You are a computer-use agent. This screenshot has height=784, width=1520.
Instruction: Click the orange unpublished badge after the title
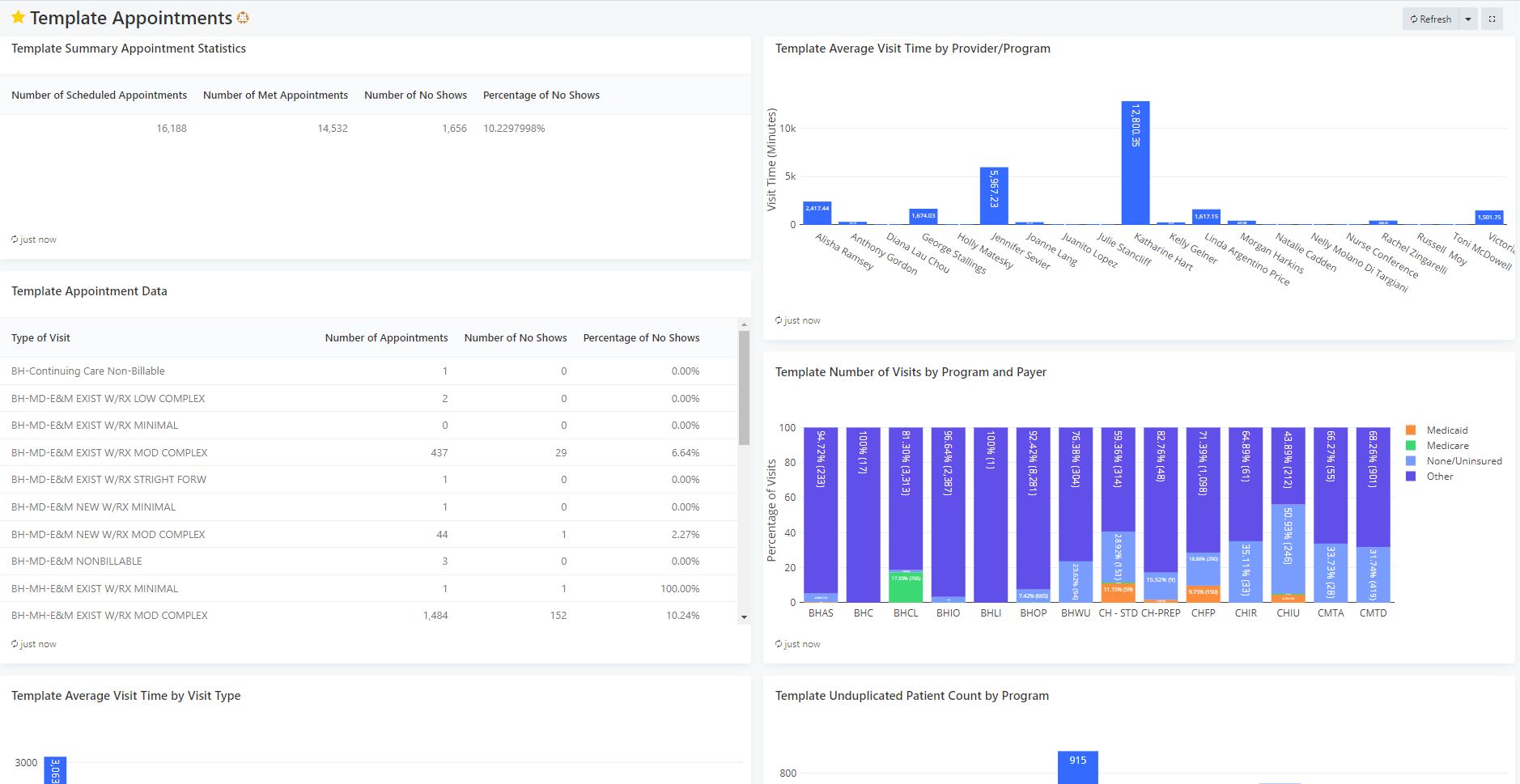[242, 18]
